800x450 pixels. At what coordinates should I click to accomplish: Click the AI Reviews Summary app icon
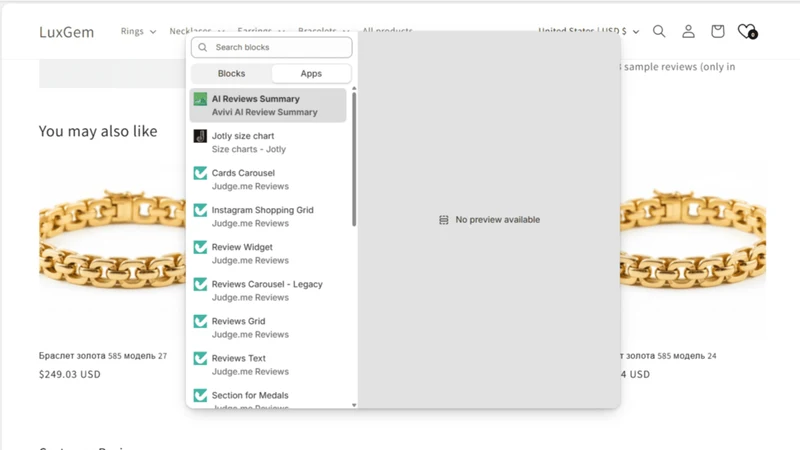[x=201, y=99]
